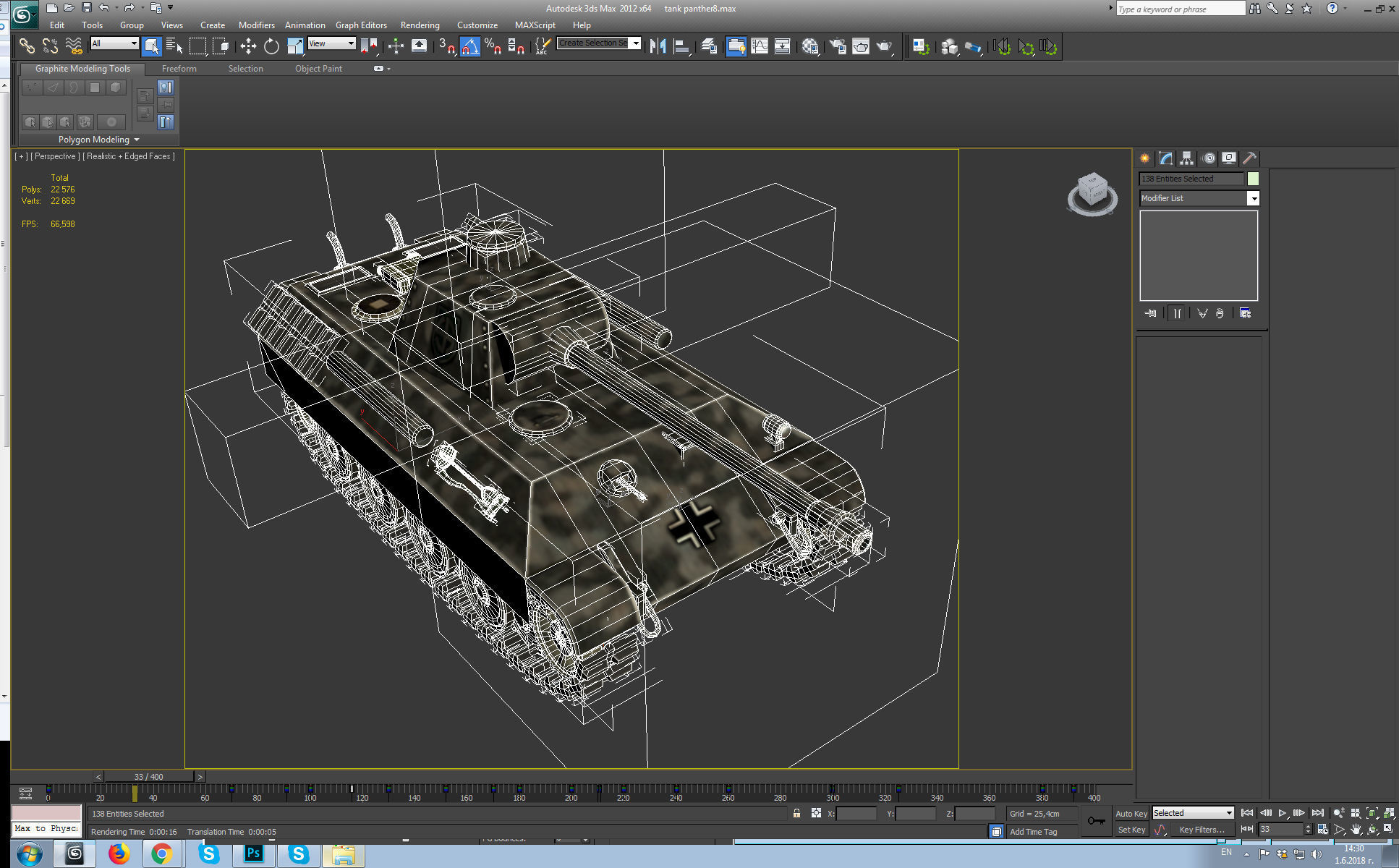Screen dimensions: 1399x868
Task: Click the Render Production teapot icon
Action: [x=885, y=46]
